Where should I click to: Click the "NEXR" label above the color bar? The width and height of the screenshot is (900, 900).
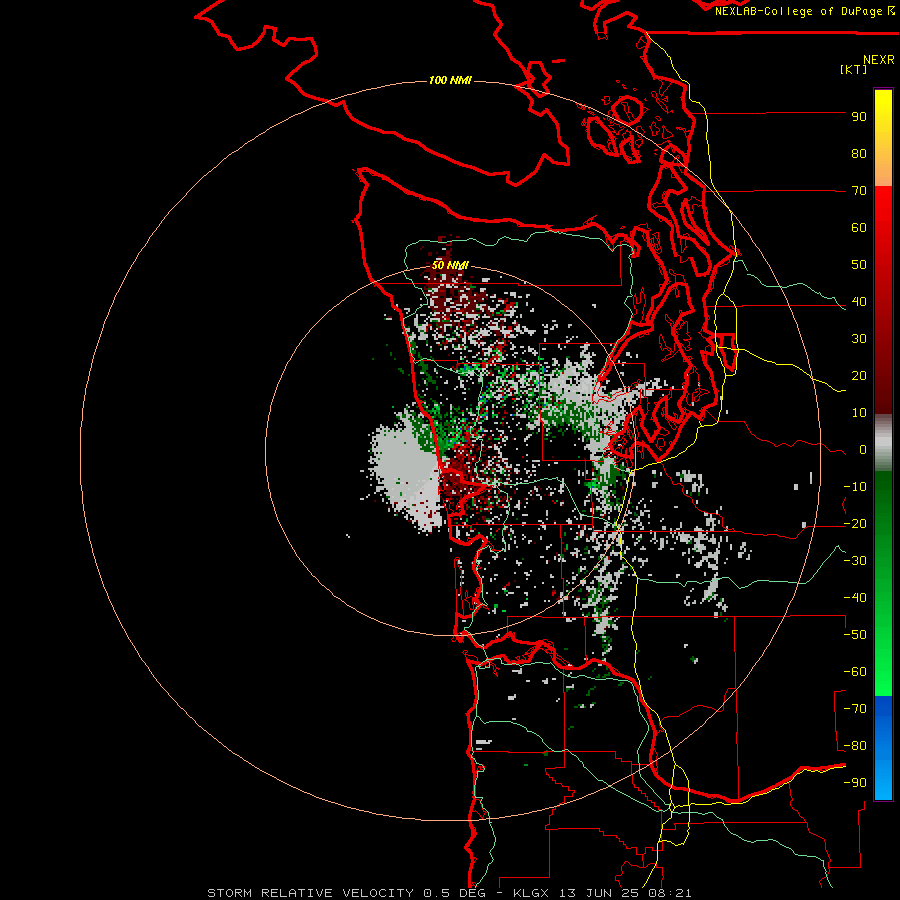coord(878,60)
